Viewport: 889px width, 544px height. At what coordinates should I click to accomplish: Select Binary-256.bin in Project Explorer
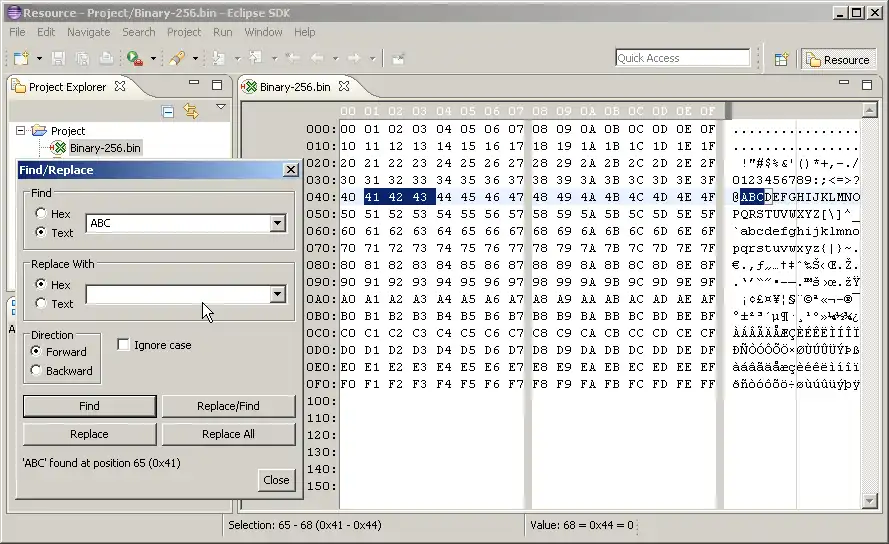coord(104,148)
